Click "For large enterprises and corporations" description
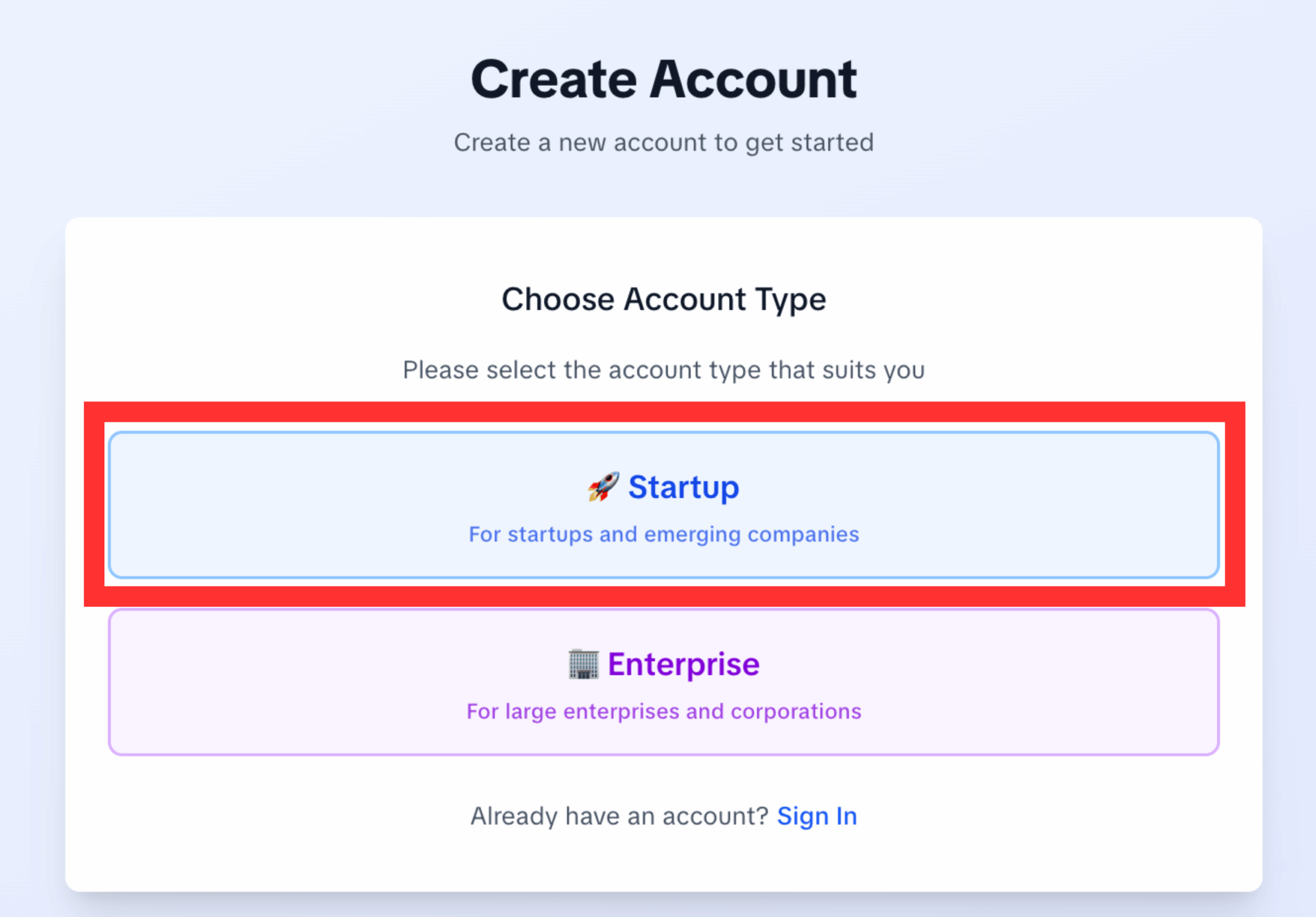Viewport: 1316px width, 917px height. click(x=664, y=712)
